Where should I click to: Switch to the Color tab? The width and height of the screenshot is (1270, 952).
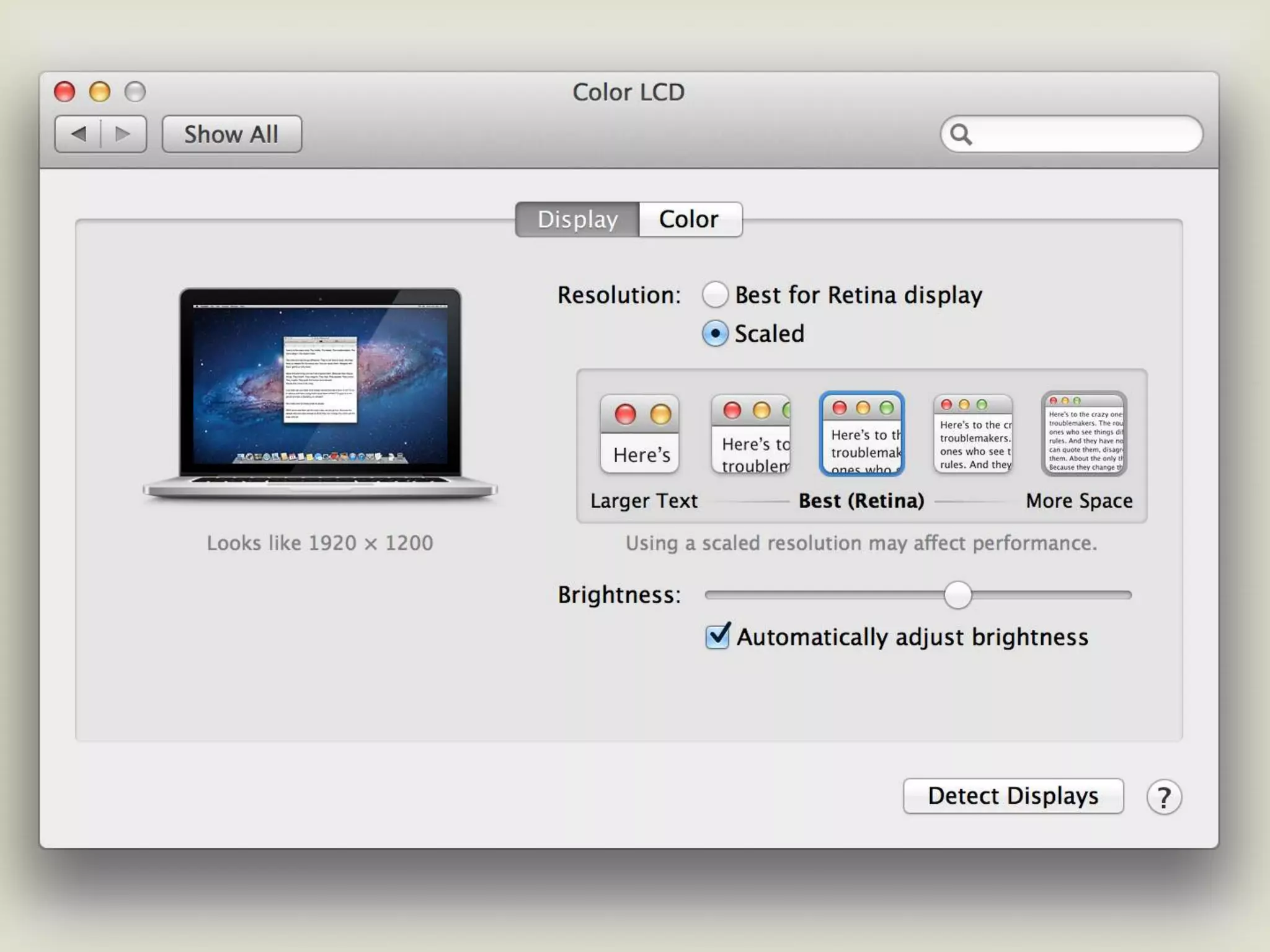point(689,219)
